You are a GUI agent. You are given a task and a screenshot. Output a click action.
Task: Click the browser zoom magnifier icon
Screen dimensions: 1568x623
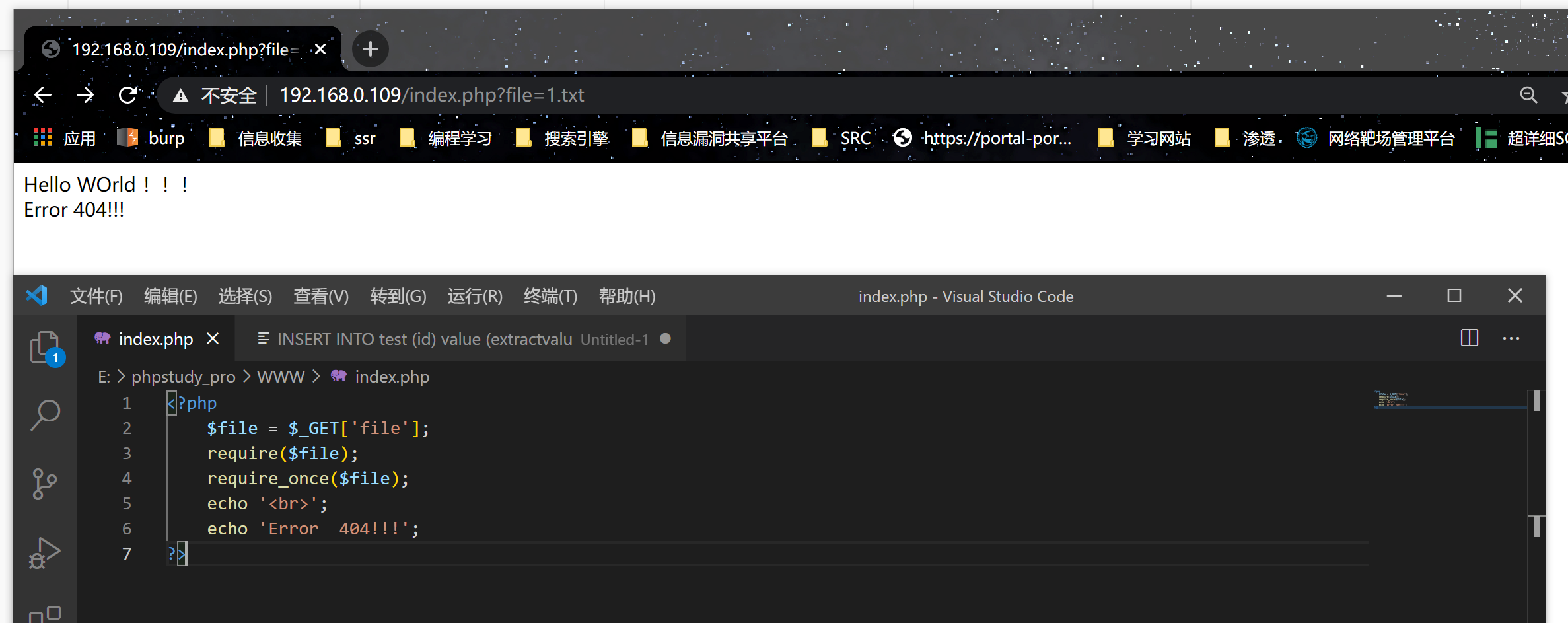coord(1528,95)
